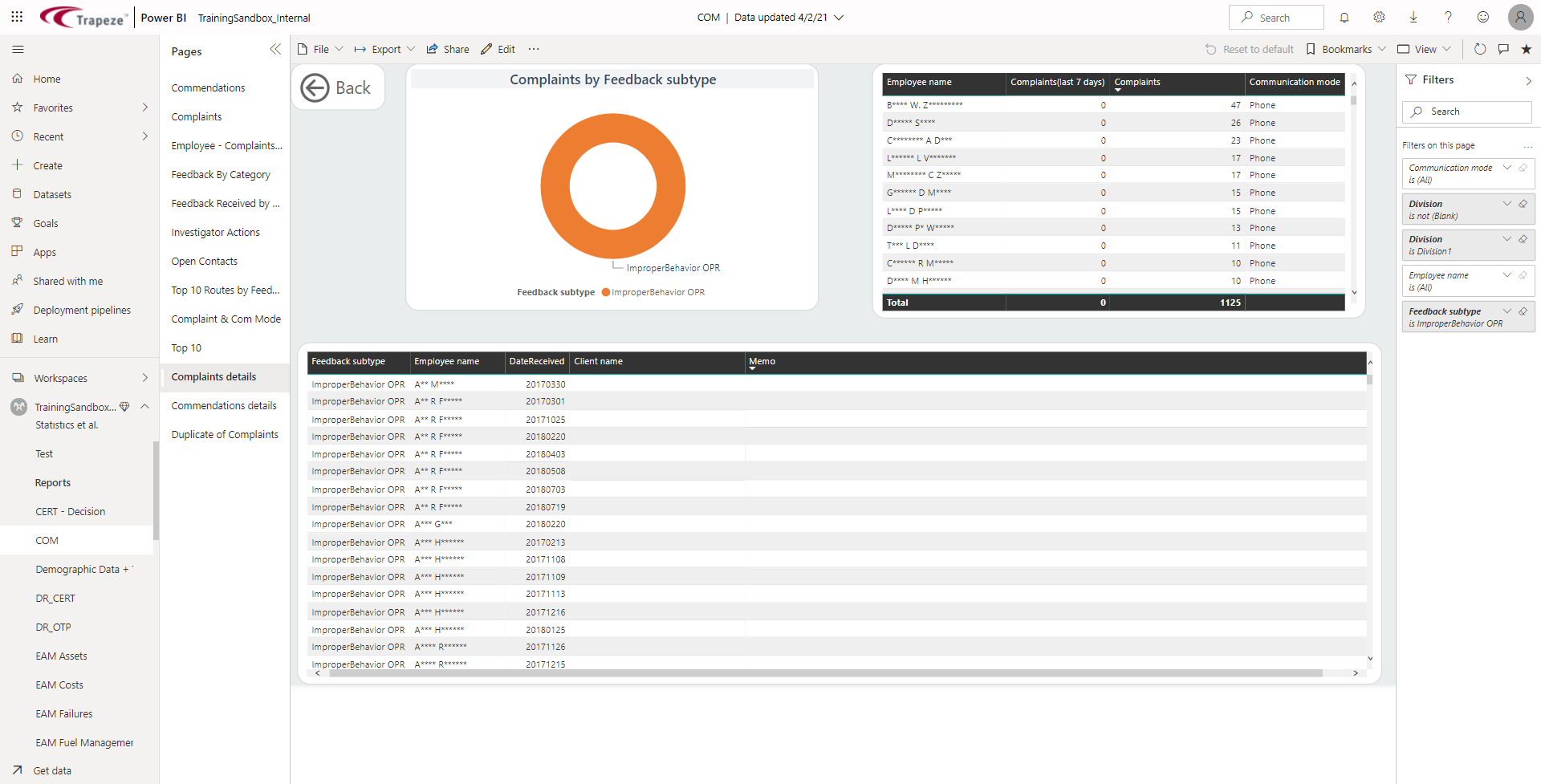Screen dimensions: 1541x784
Task: Refresh the report visuals
Action: 1480,49
